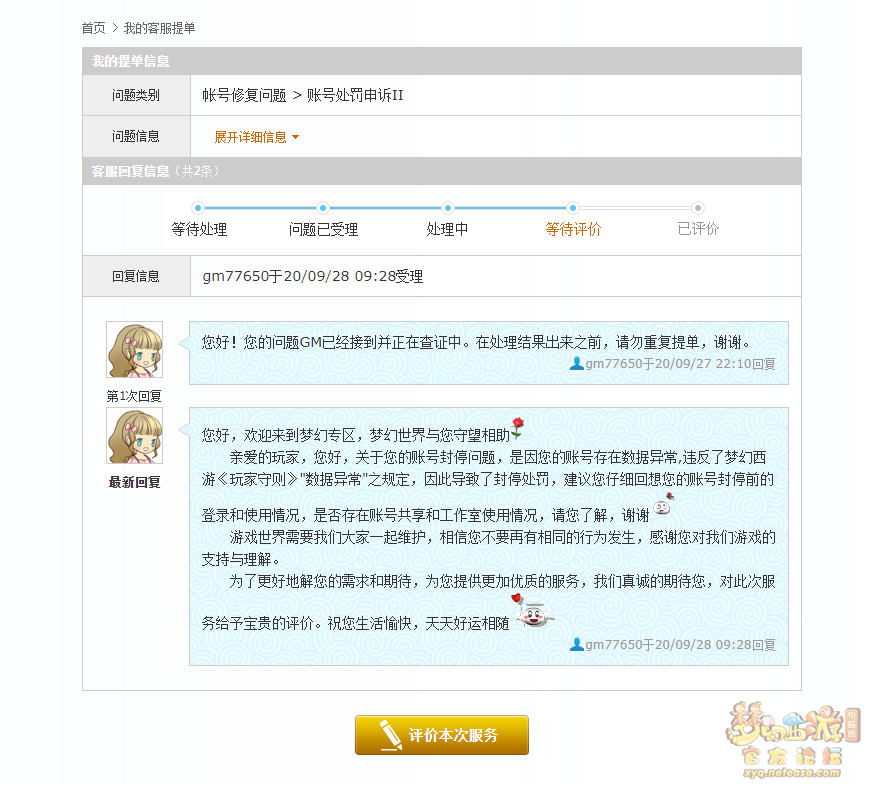Viewport: 872px width, 785px height.
Task: Click the 梦幻西游 forum logo watermark
Action: point(792,739)
